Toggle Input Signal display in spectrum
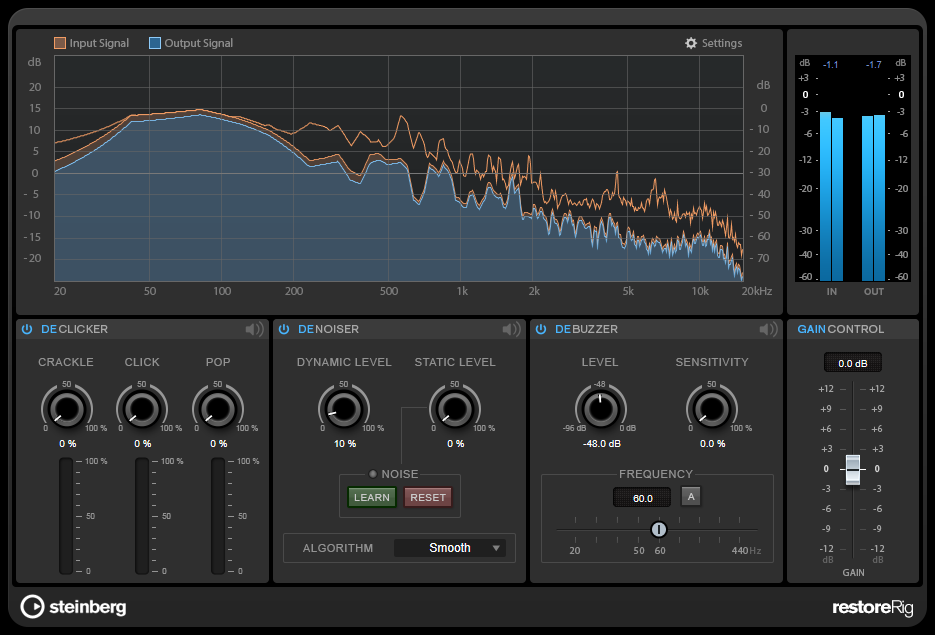 click(x=60, y=44)
